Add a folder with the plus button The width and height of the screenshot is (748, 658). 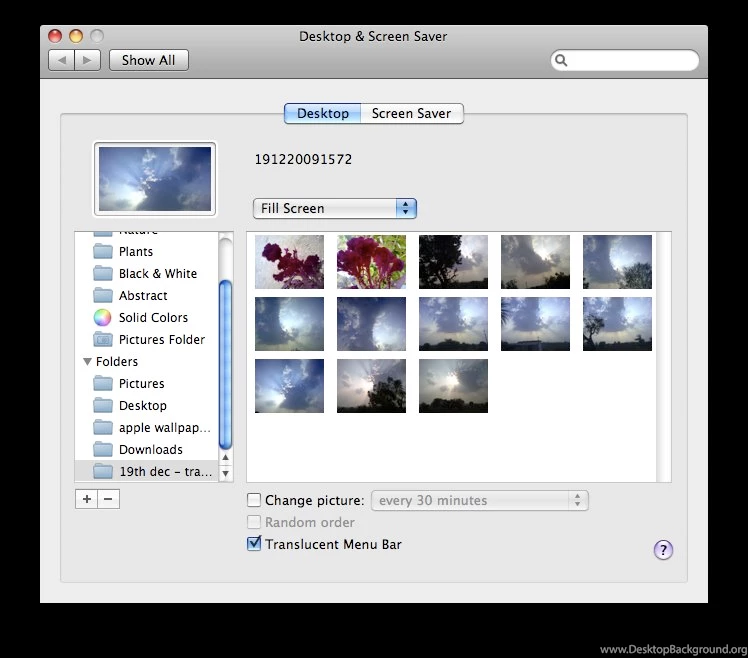point(86,499)
